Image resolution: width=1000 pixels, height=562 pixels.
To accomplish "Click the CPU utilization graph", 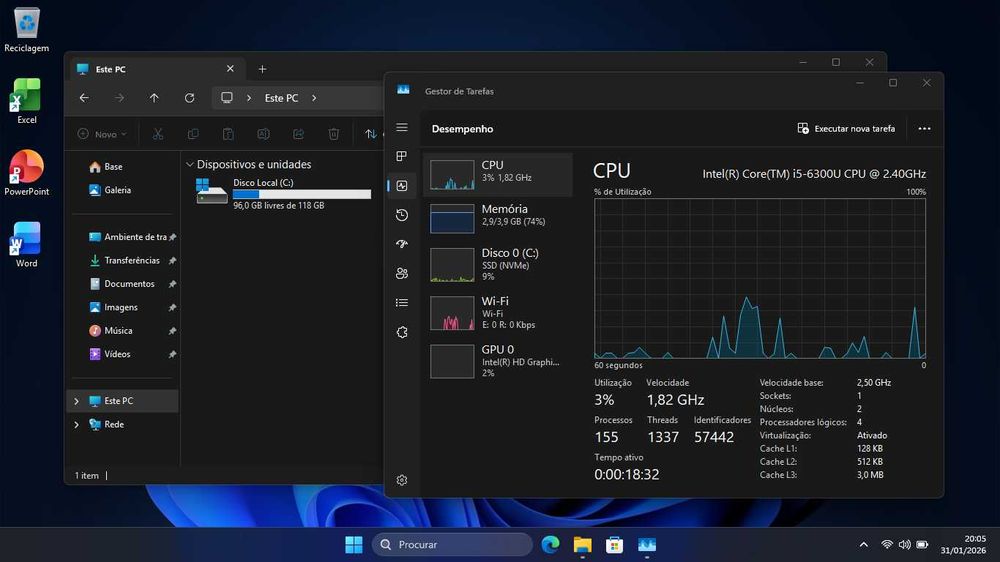I will (x=760, y=278).
